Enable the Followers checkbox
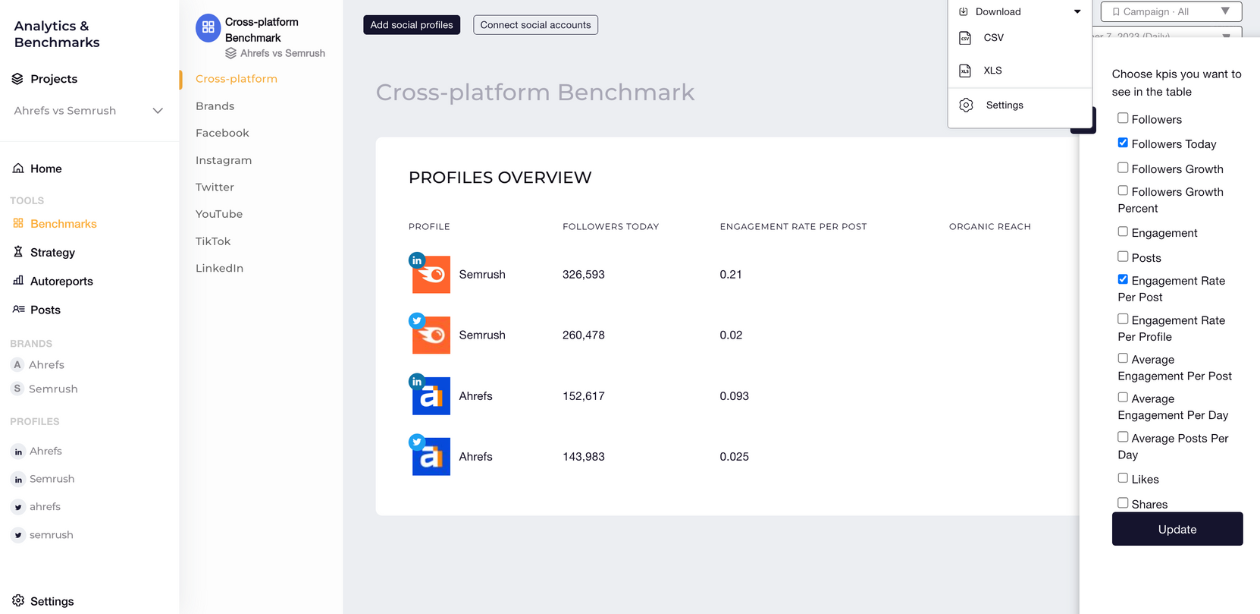 (x=1123, y=118)
